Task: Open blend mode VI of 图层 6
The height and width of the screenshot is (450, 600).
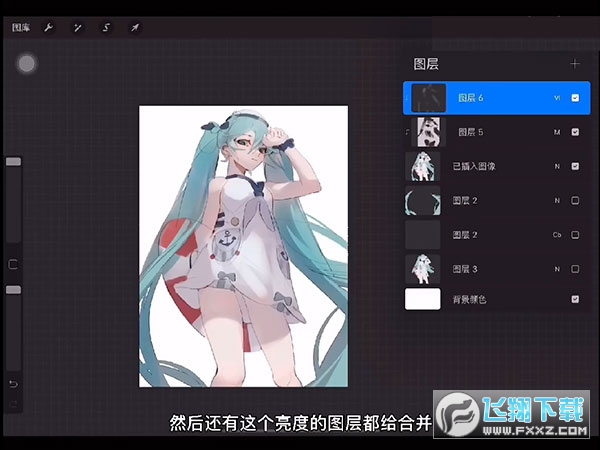Action: [x=557, y=98]
